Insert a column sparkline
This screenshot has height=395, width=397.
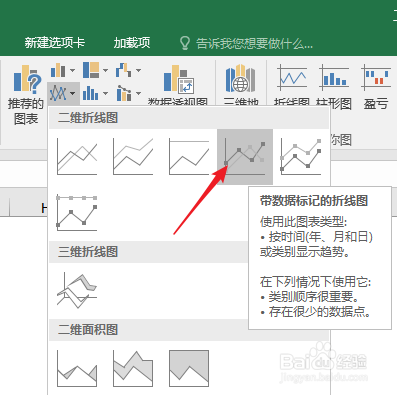pyautogui.click(x=334, y=87)
